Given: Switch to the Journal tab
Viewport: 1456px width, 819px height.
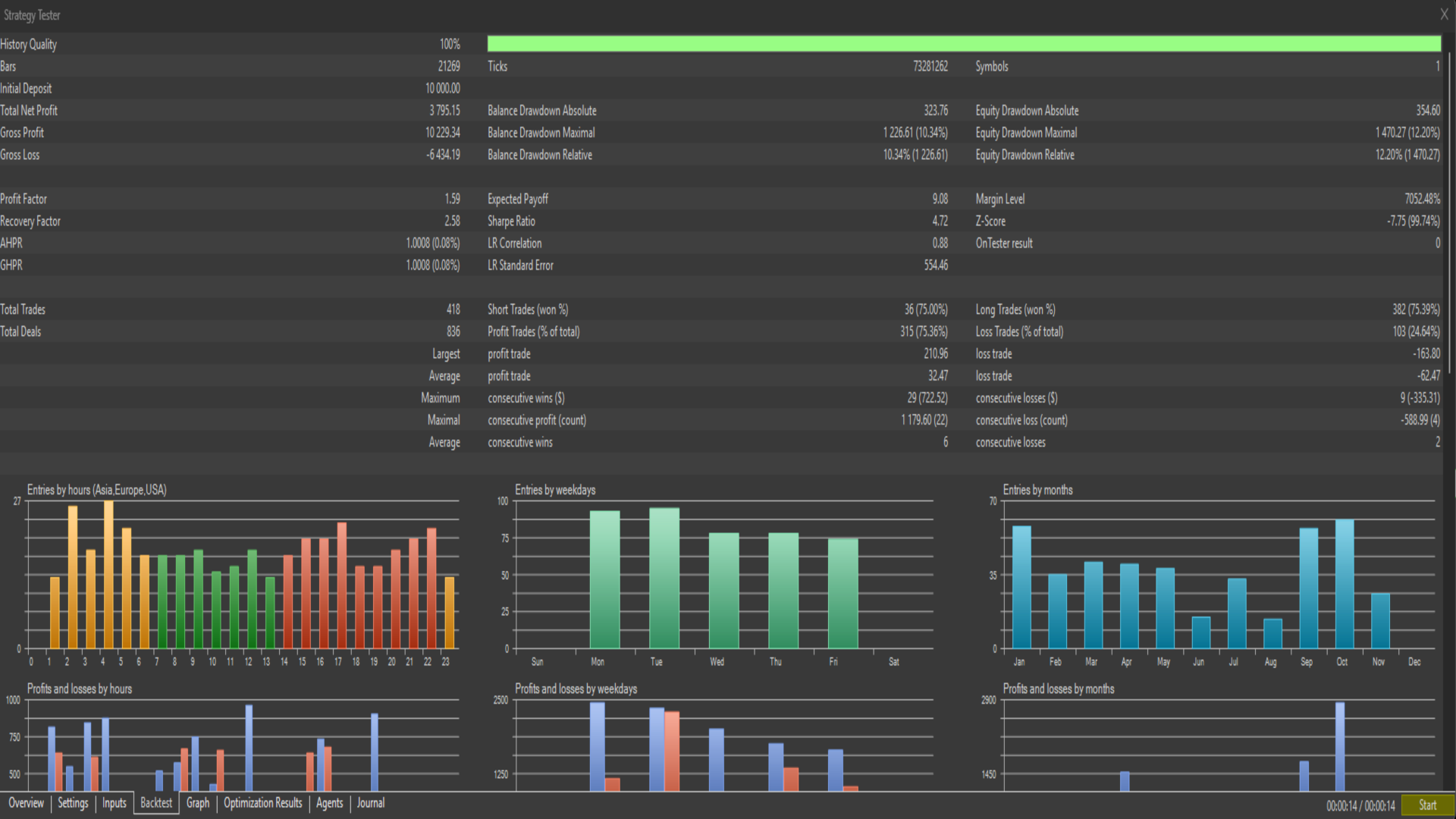Looking at the screenshot, I should (370, 803).
